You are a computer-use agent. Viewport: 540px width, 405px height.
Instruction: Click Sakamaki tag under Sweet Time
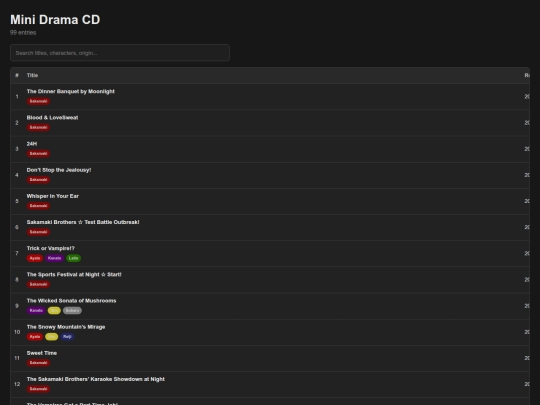point(38,363)
